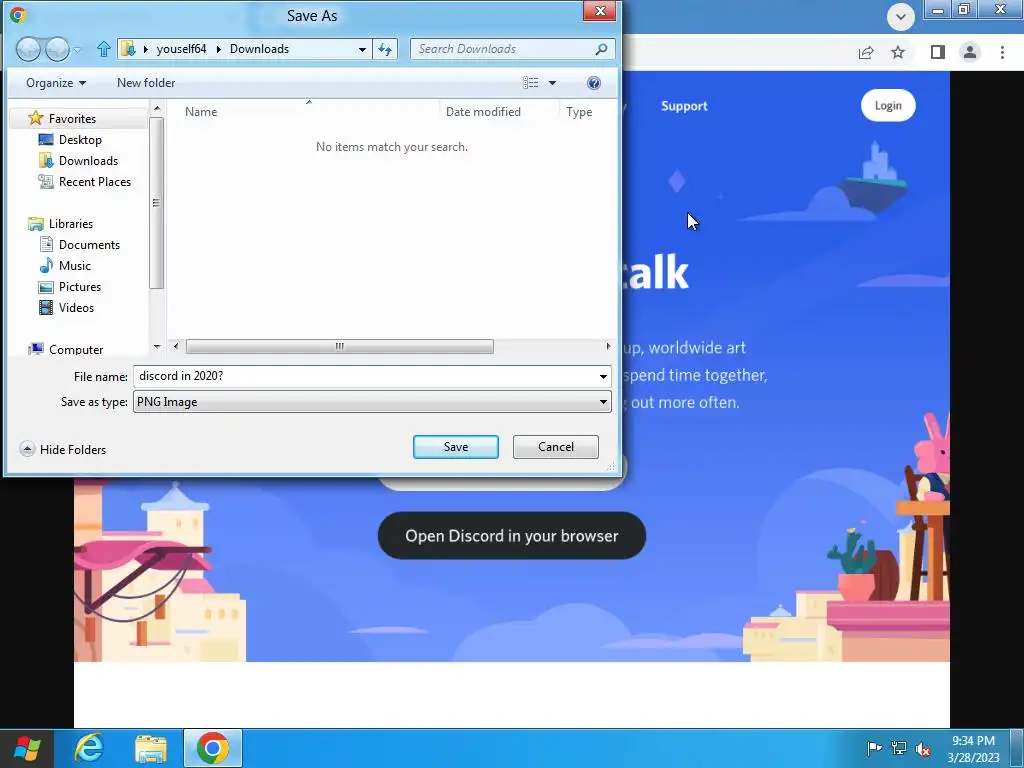Collapse with Hide Folders
This screenshot has height=768, width=1024.
tap(63, 449)
